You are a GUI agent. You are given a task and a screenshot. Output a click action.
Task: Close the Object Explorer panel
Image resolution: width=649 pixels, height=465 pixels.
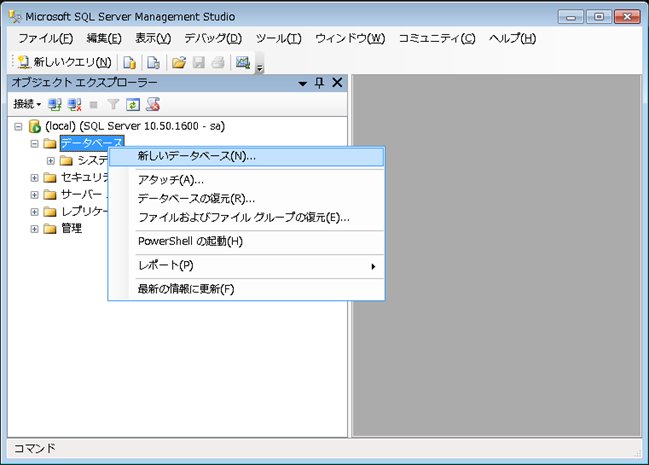(x=337, y=82)
